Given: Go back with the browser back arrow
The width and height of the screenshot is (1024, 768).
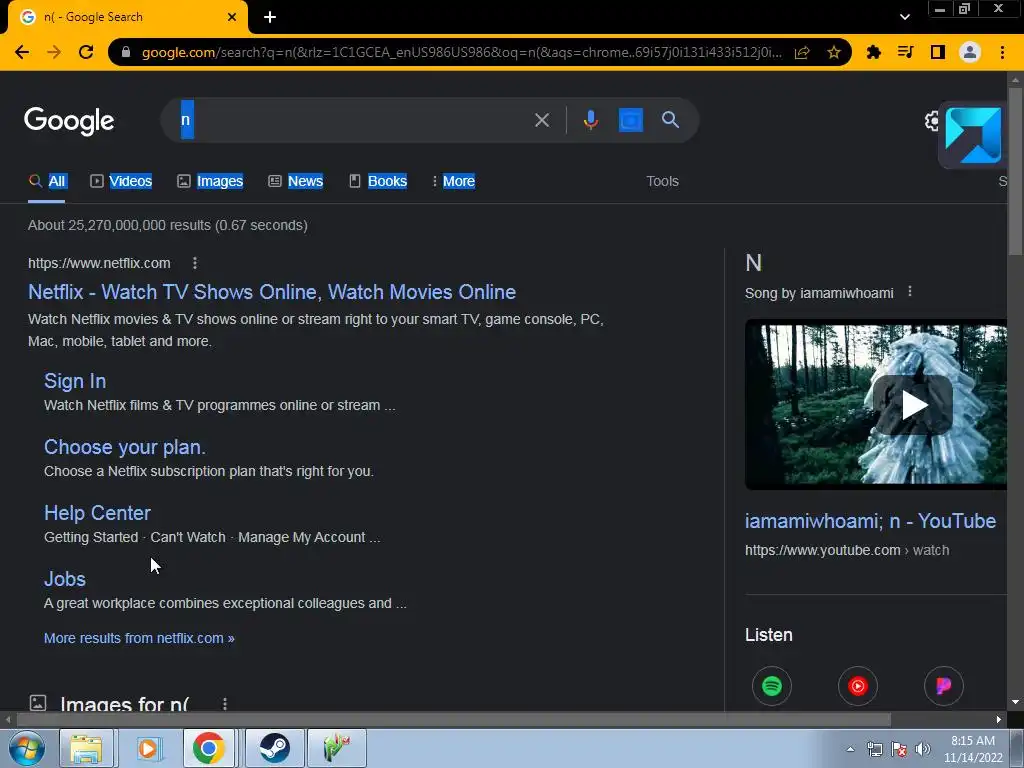Looking at the screenshot, I should [x=22, y=52].
